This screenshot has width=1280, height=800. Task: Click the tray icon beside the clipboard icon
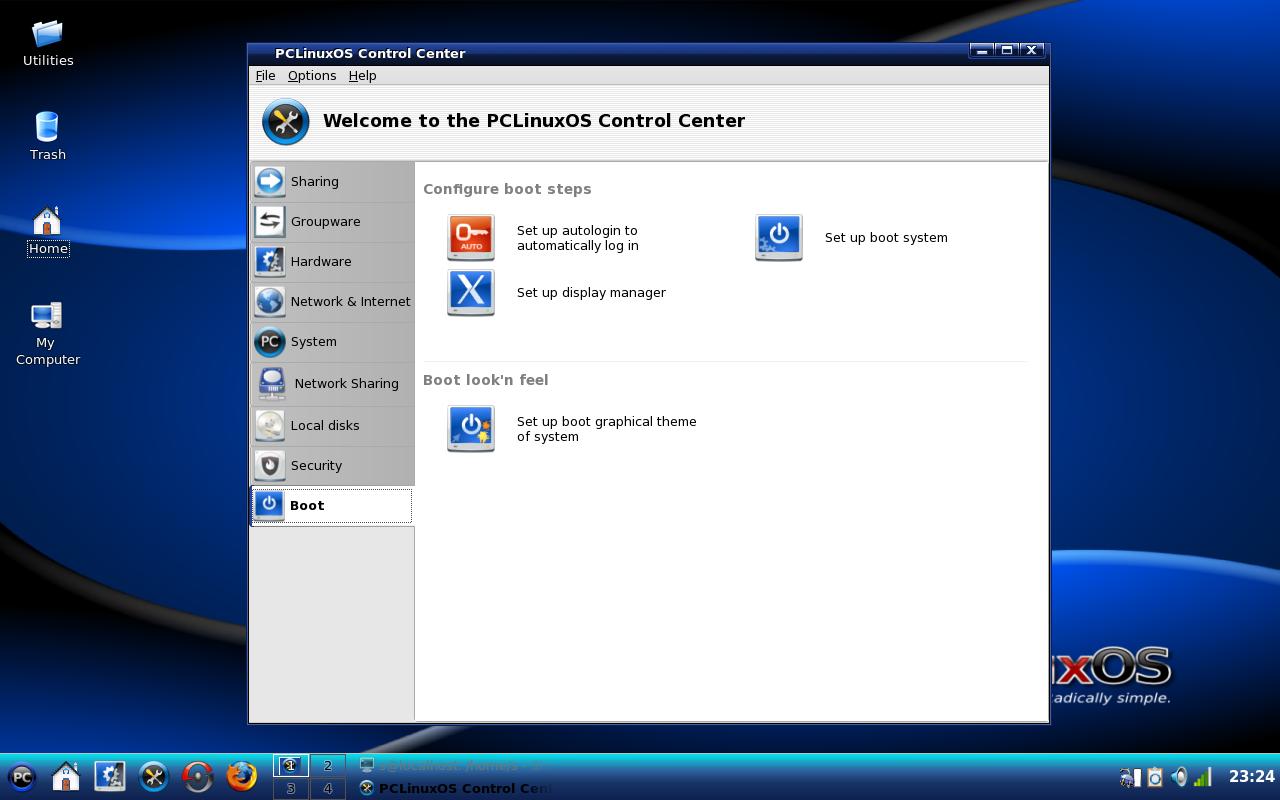(x=1130, y=777)
